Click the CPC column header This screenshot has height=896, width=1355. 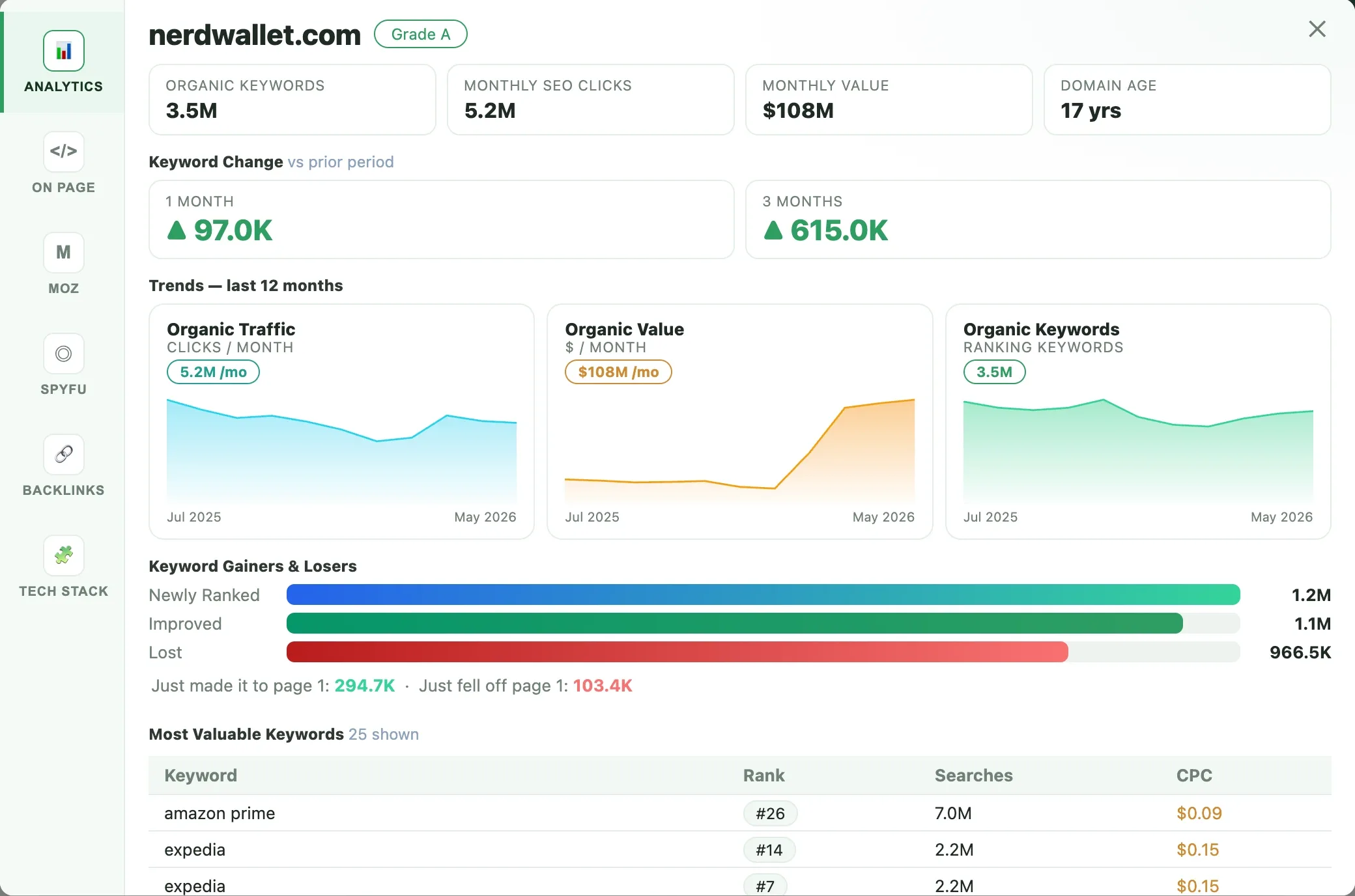pyautogui.click(x=1194, y=776)
